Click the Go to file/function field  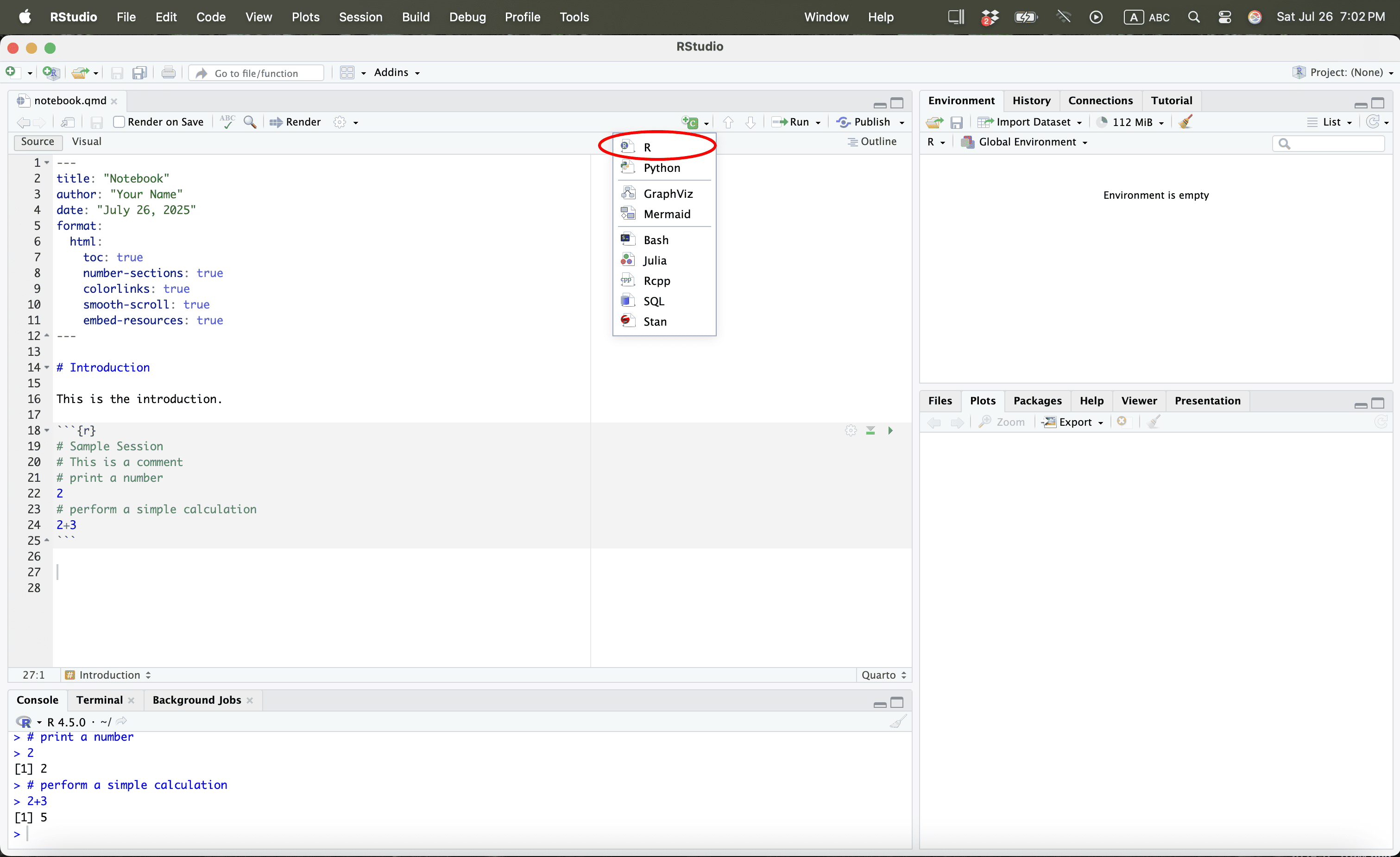[257, 73]
